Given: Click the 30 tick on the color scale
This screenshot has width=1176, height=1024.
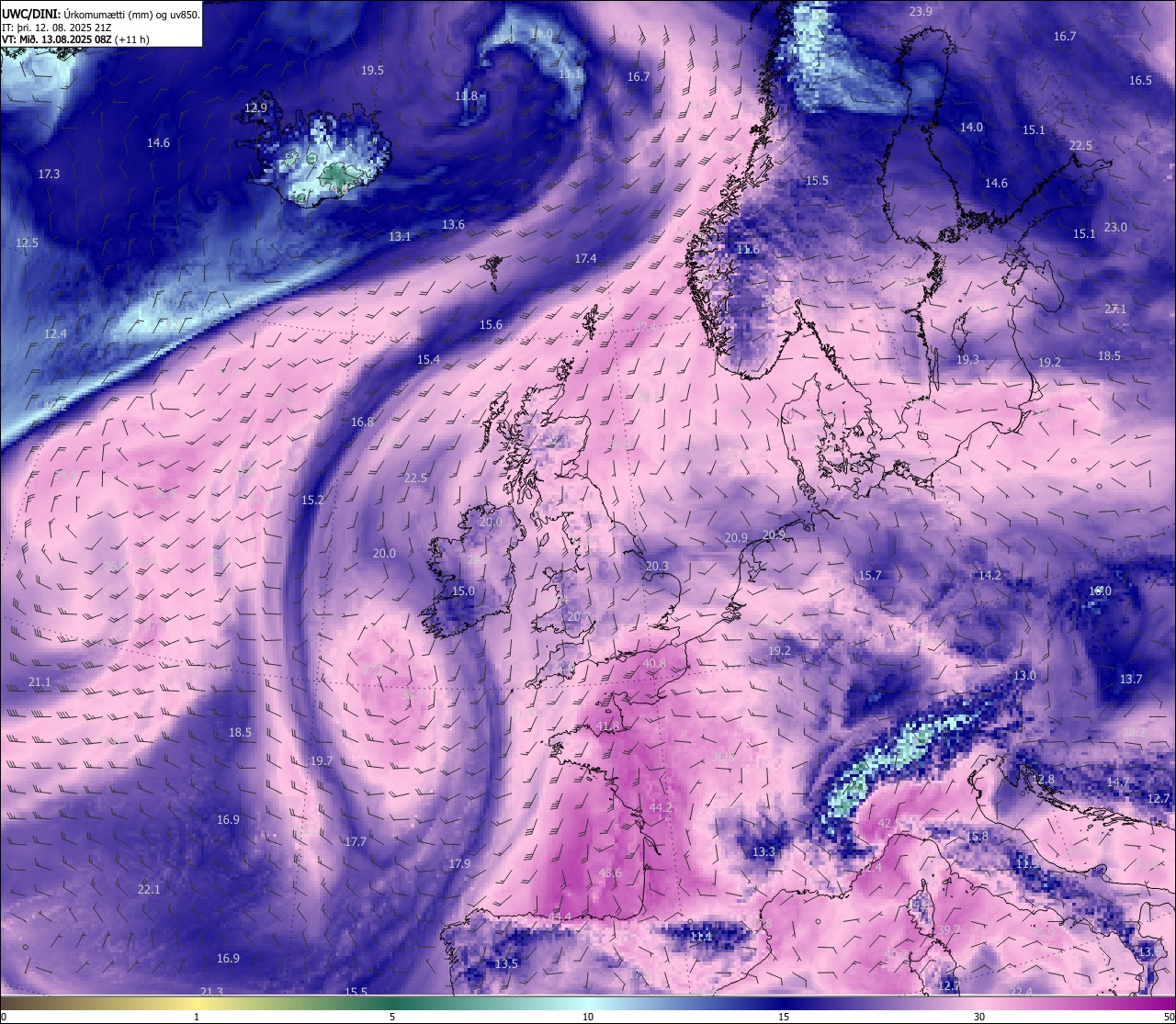Looking at the screenshot, I should coord(979,1017).
